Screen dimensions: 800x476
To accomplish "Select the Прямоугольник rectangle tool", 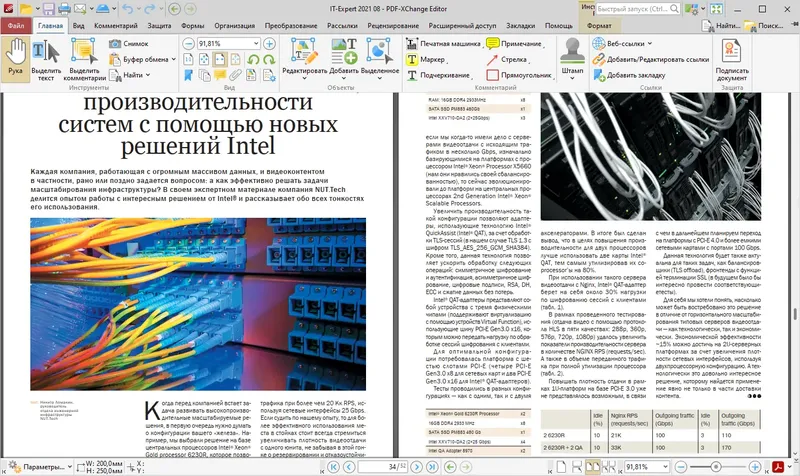I will 519,76.
